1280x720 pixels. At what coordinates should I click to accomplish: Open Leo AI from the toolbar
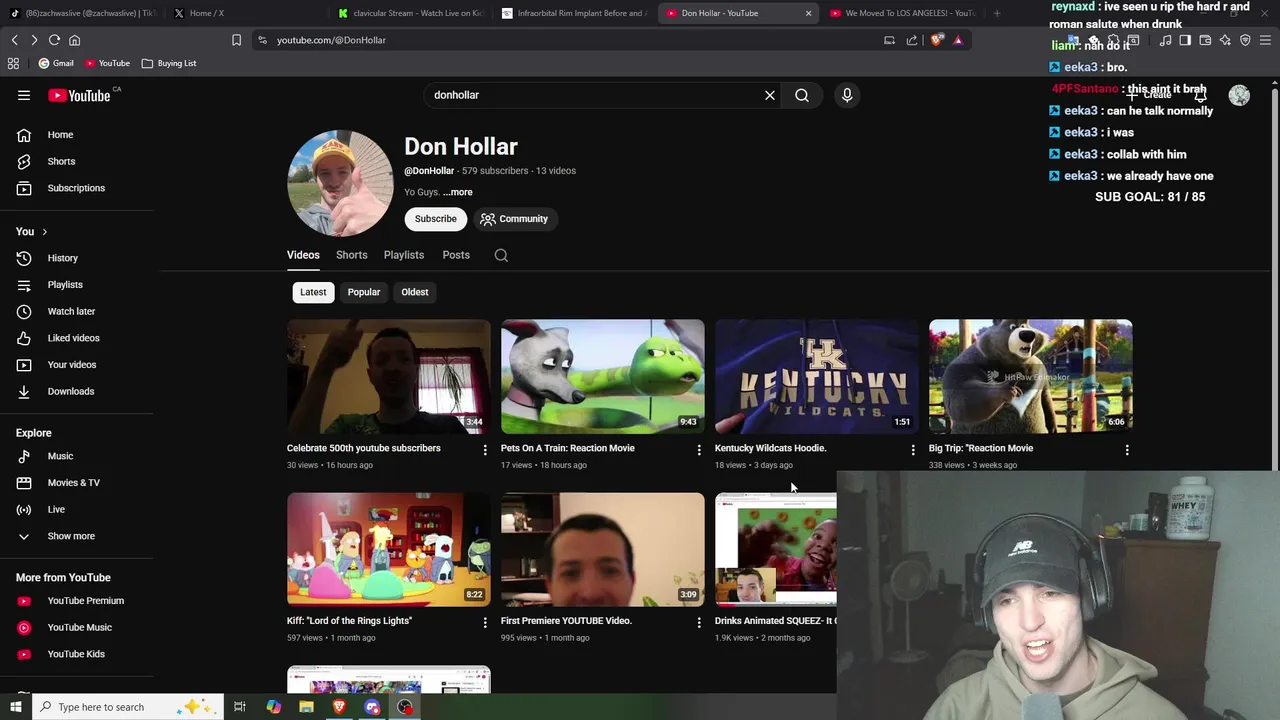1225,40
